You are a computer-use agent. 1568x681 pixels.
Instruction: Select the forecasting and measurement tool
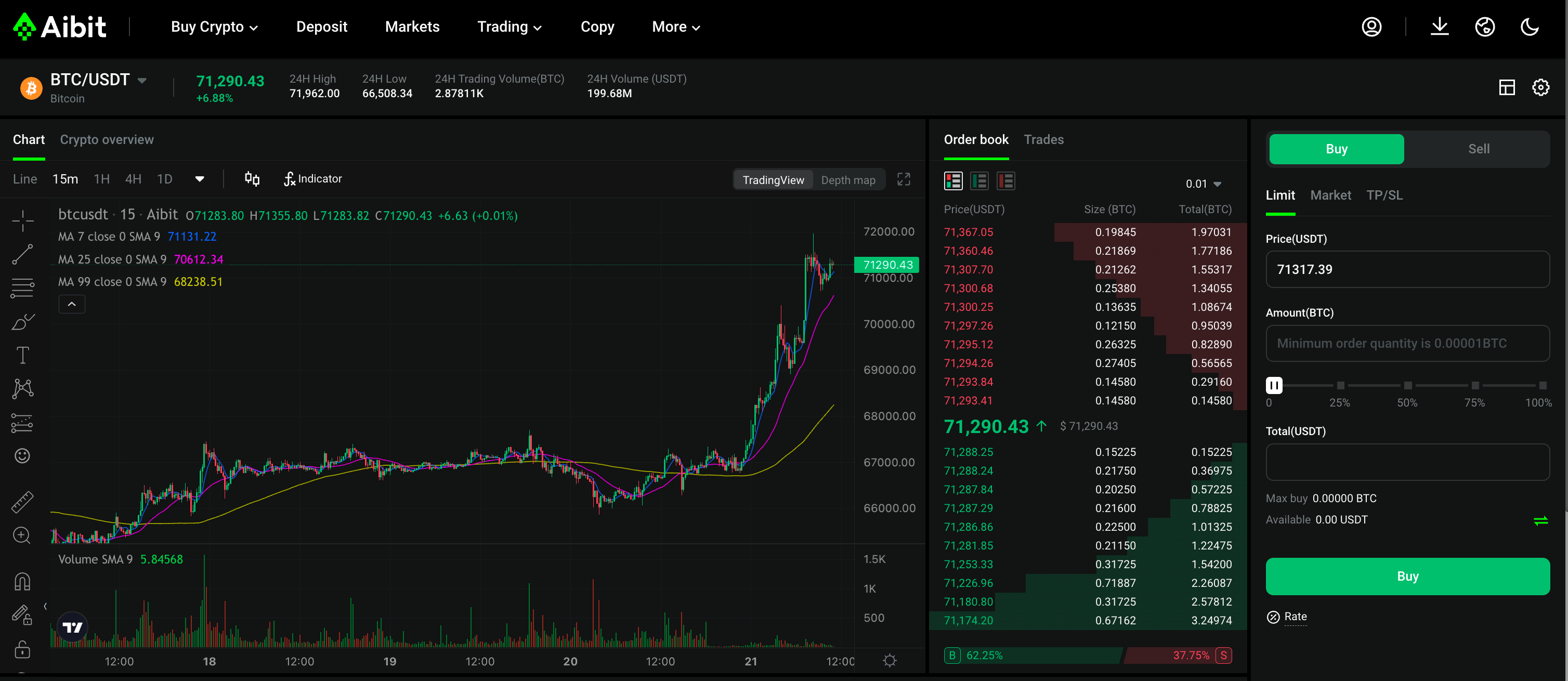22,422
